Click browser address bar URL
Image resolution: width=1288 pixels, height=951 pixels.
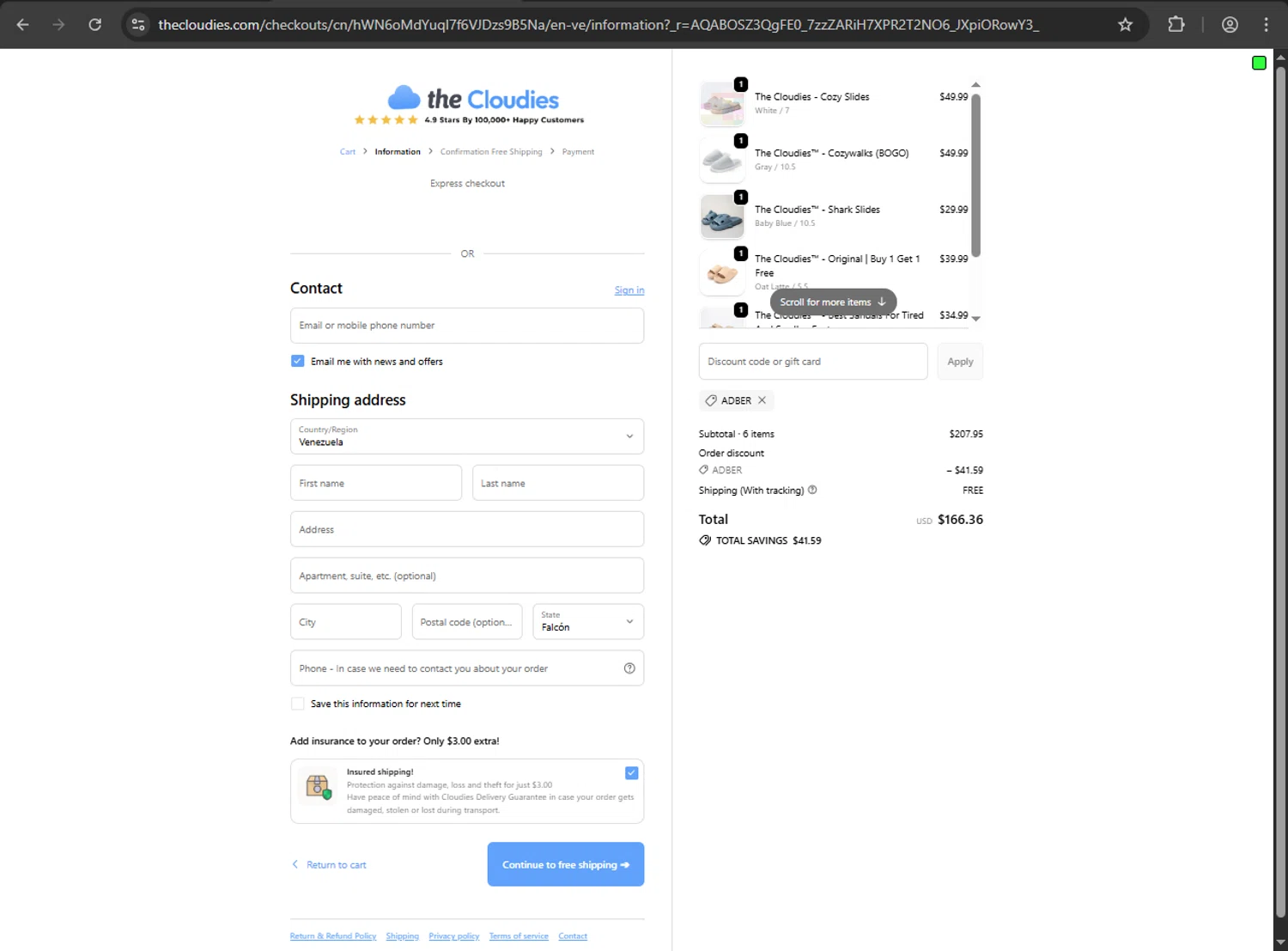tap(598, 25)
